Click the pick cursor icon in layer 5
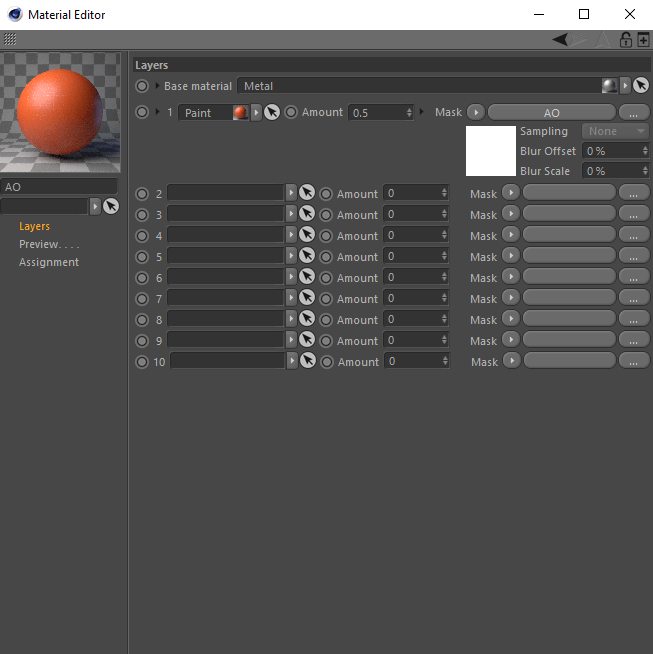Viewport: 653px width, 654px height. coord(307,256)
